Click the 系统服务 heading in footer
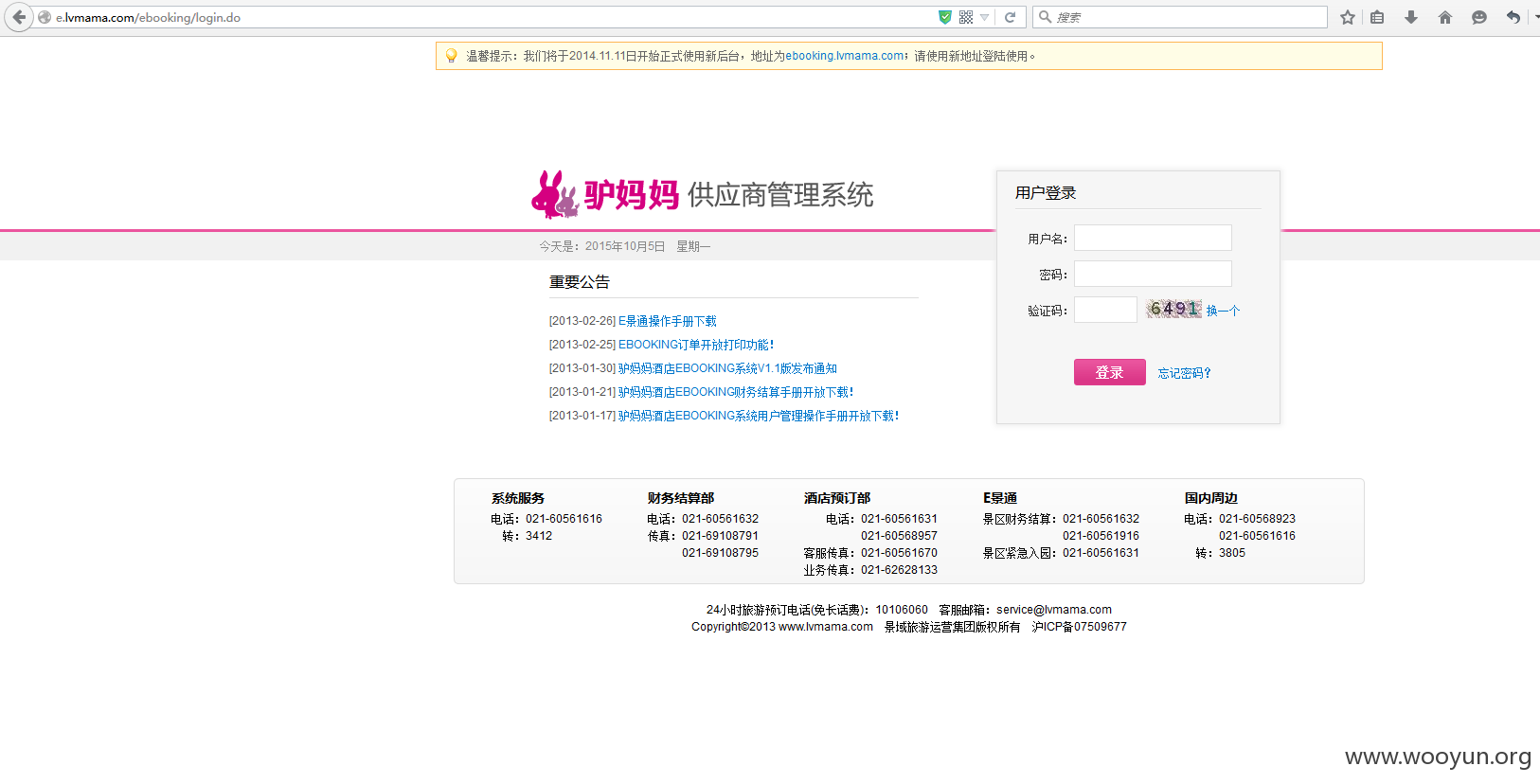The width and height of the screenshot is (1540, 784). point(517,498)
